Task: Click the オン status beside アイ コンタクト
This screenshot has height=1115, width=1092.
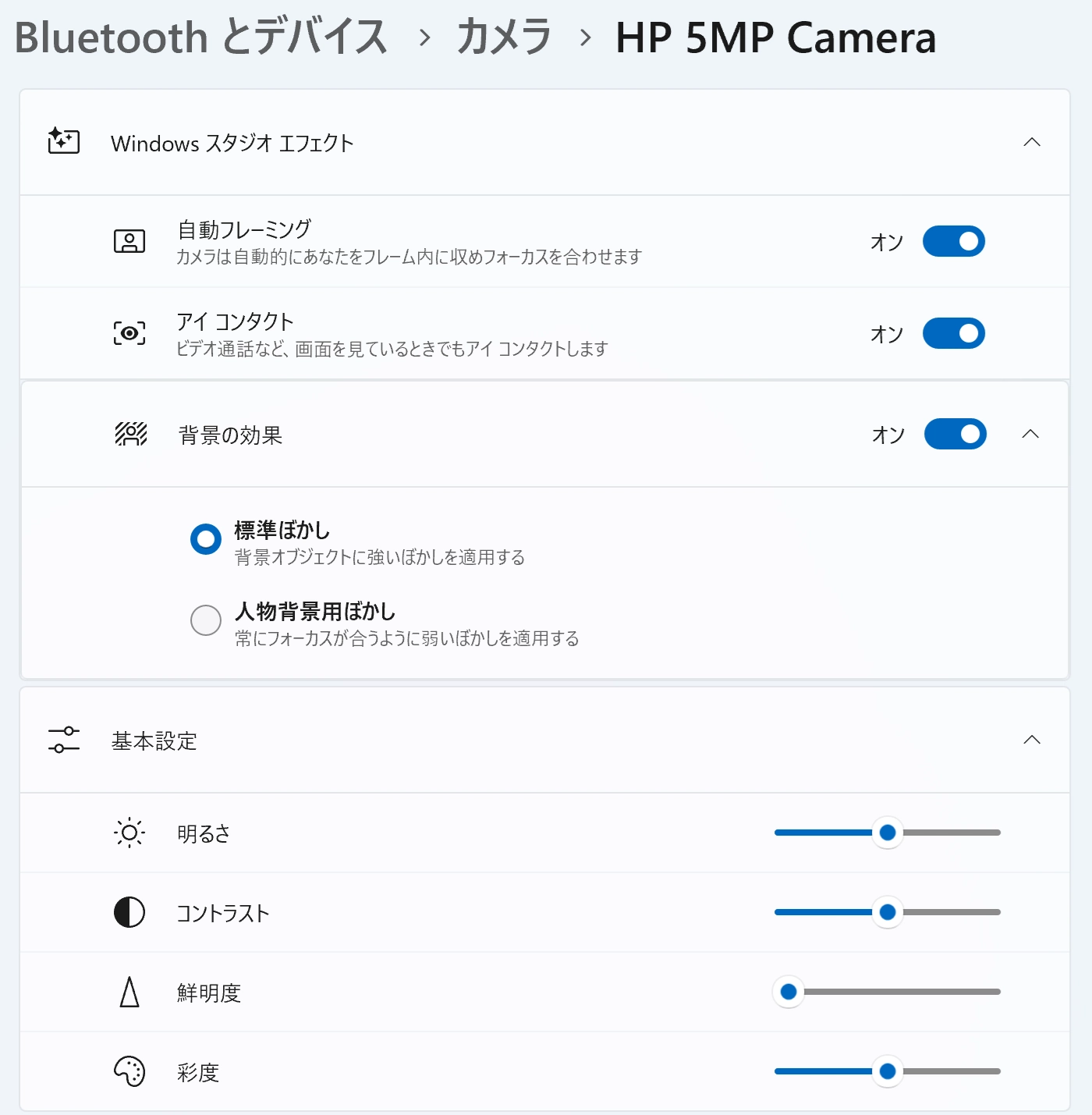Action: point(887,334)
